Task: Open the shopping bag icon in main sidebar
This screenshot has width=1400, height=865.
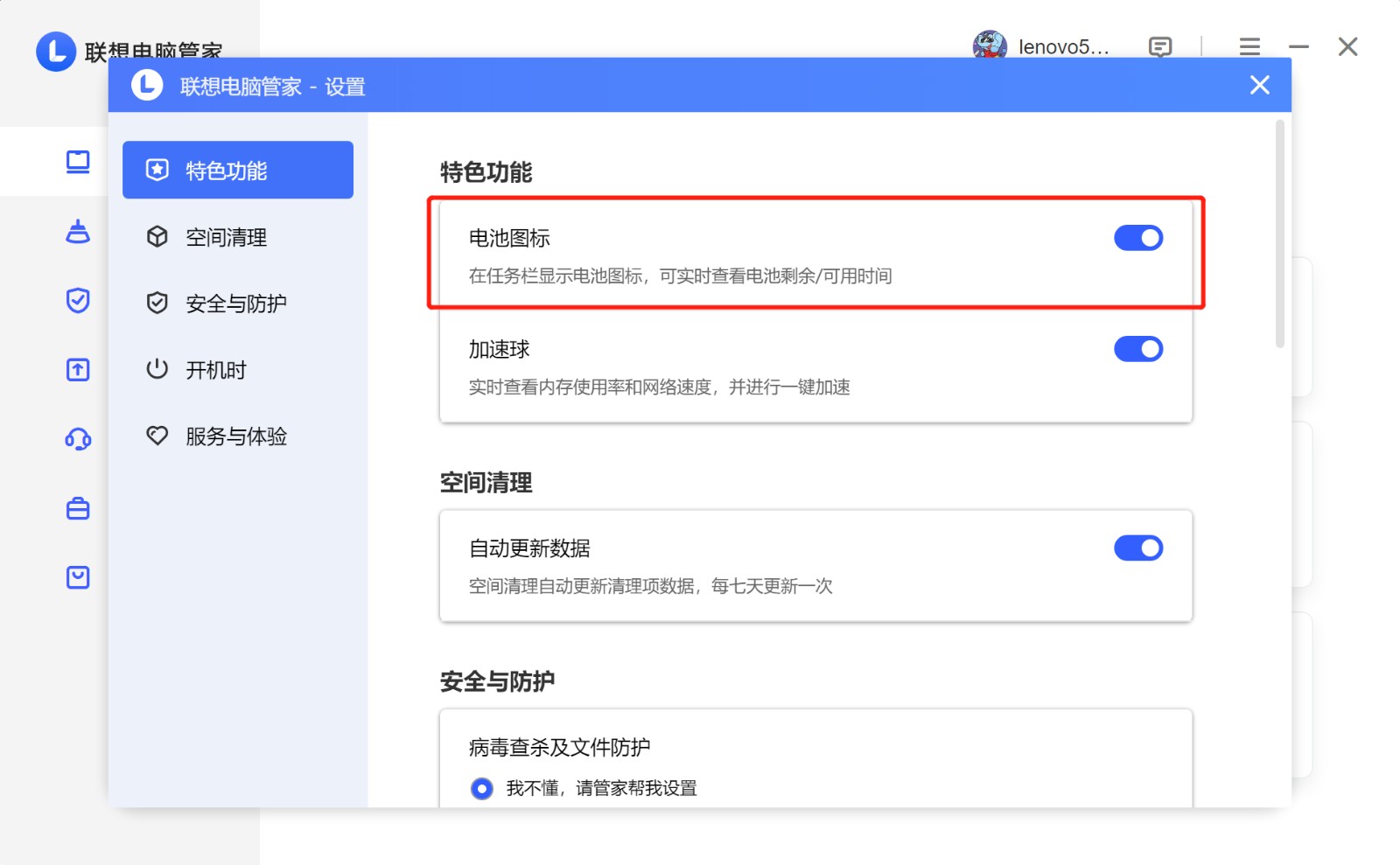Action: tap(78, 577)
